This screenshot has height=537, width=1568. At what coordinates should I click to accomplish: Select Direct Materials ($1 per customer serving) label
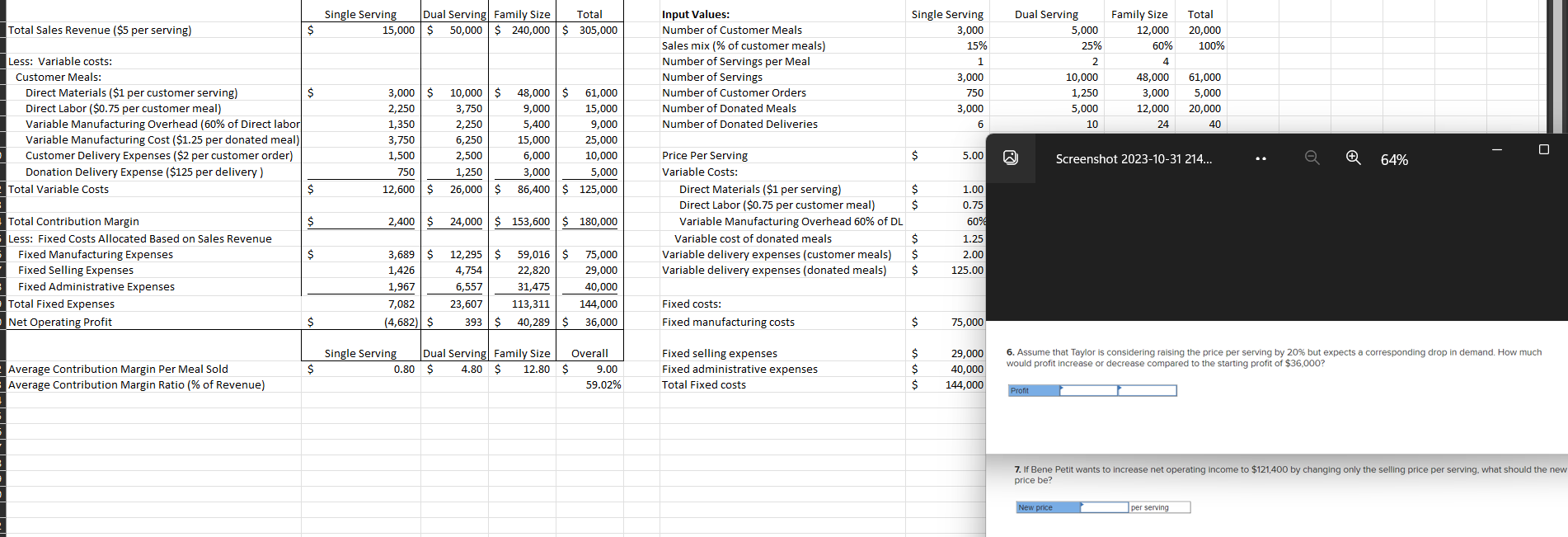tap(132, 93)
